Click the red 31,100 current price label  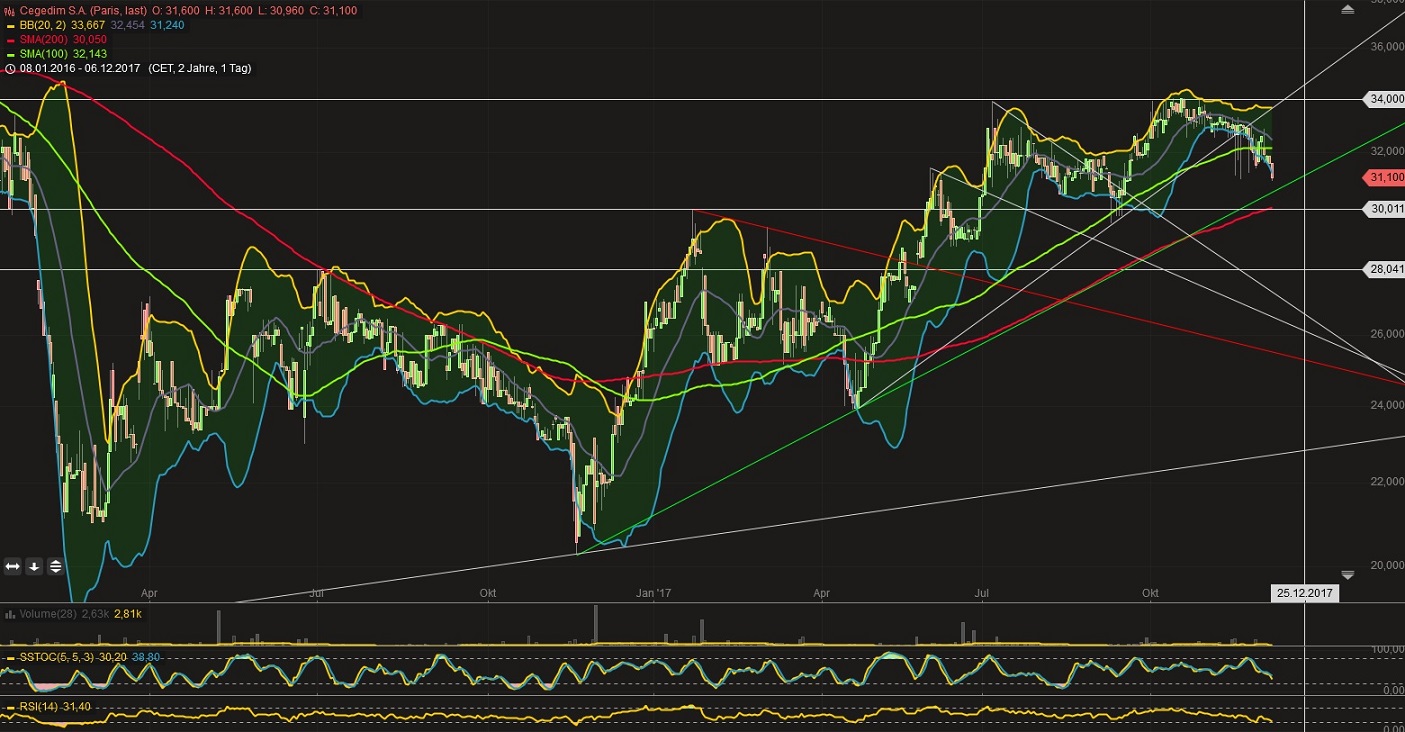1384,177
